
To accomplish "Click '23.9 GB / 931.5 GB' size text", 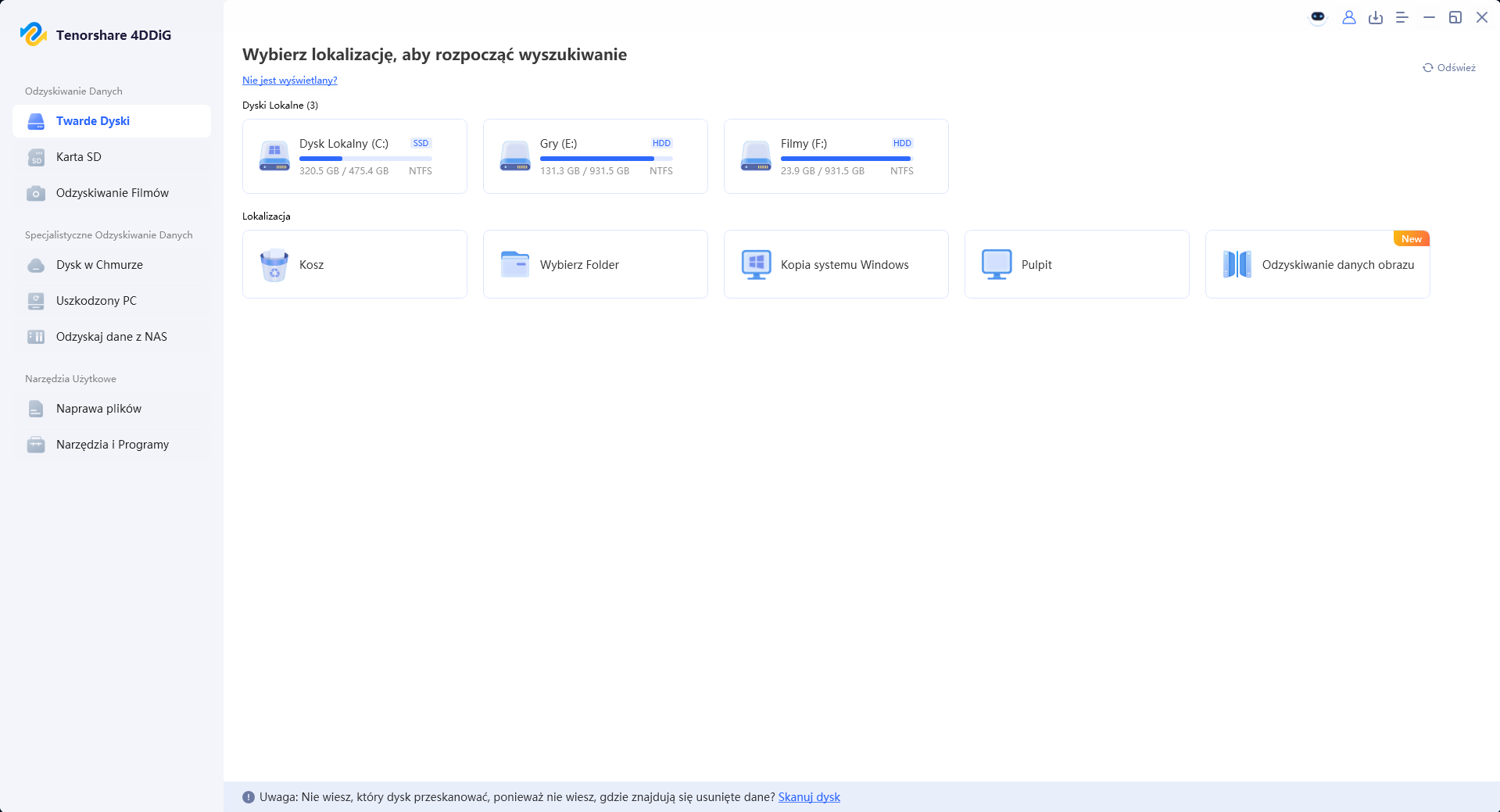I will pyautogui.click(x=822, y=171).
